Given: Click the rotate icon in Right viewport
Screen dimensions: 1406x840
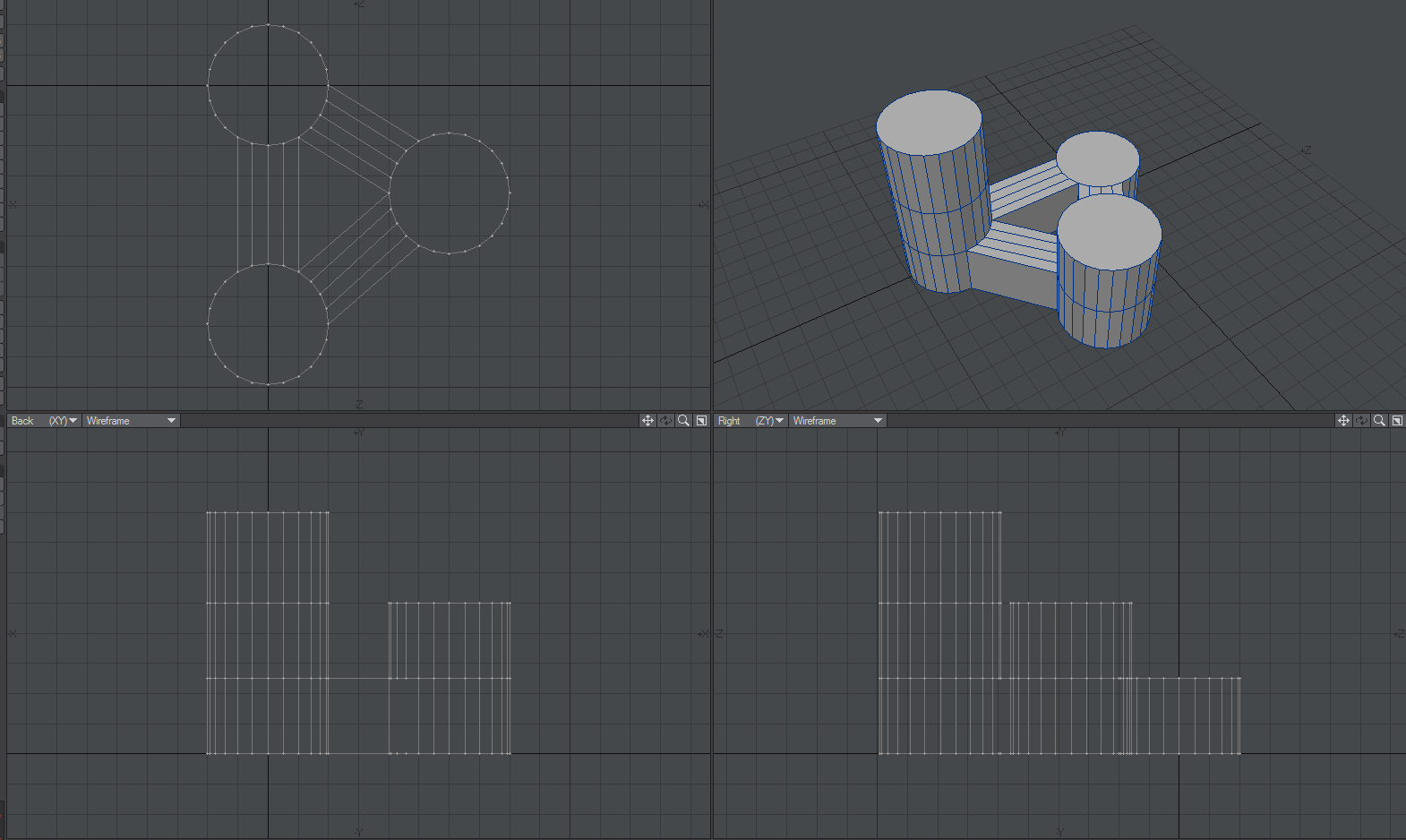Looking at the screenshot, I should (x=1361, y=421).
